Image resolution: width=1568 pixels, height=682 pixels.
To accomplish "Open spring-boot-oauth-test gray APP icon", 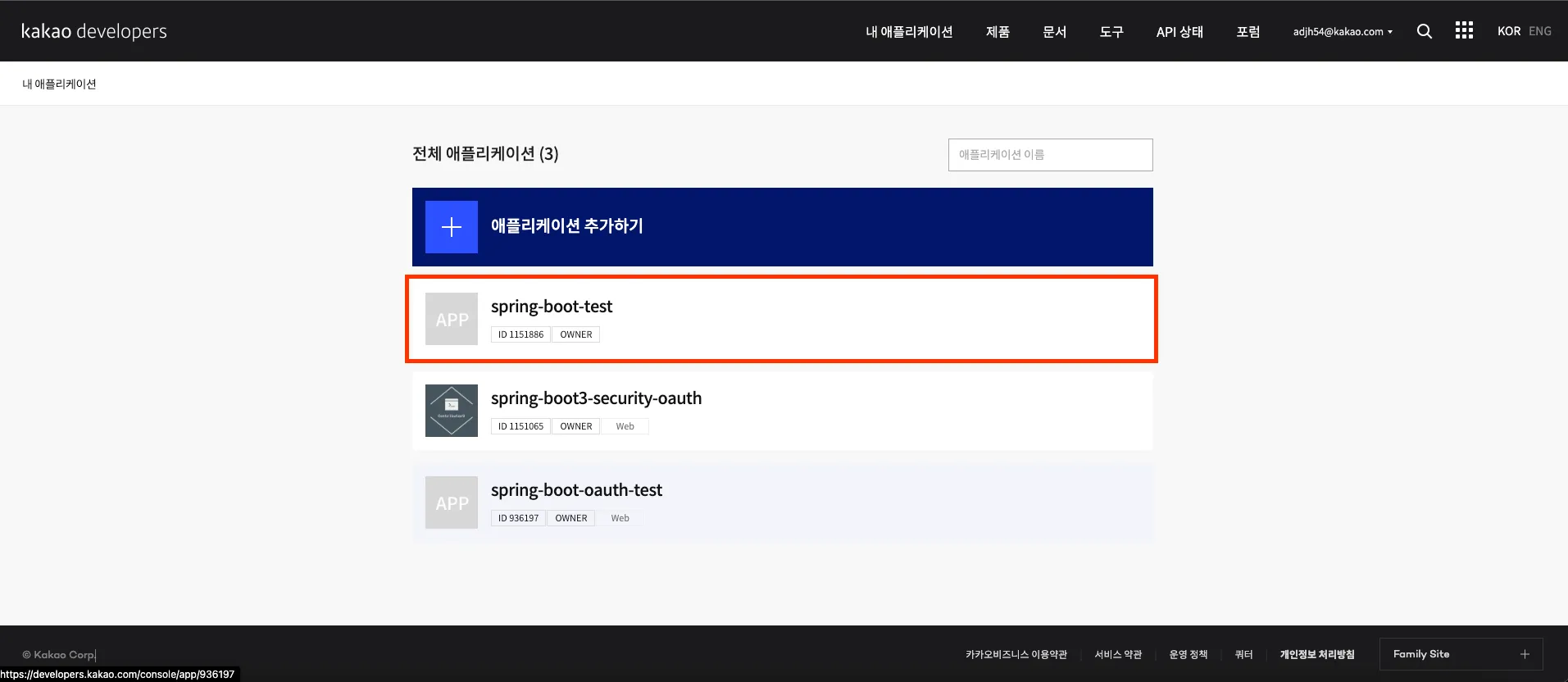I will pyautogui.click(x=452, y=502).
